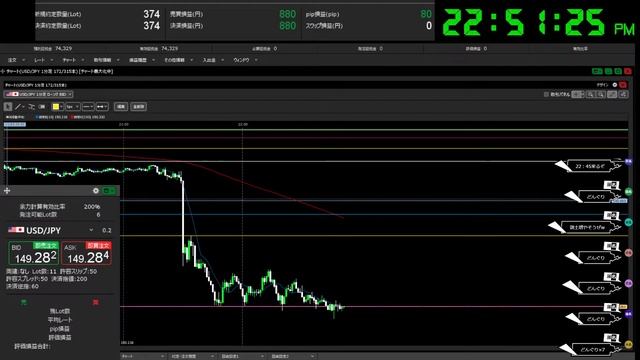This screenshot has height=360, width=640.
Task: Toggle the order panel checkbox in chart header
Action: pos(546,94)
